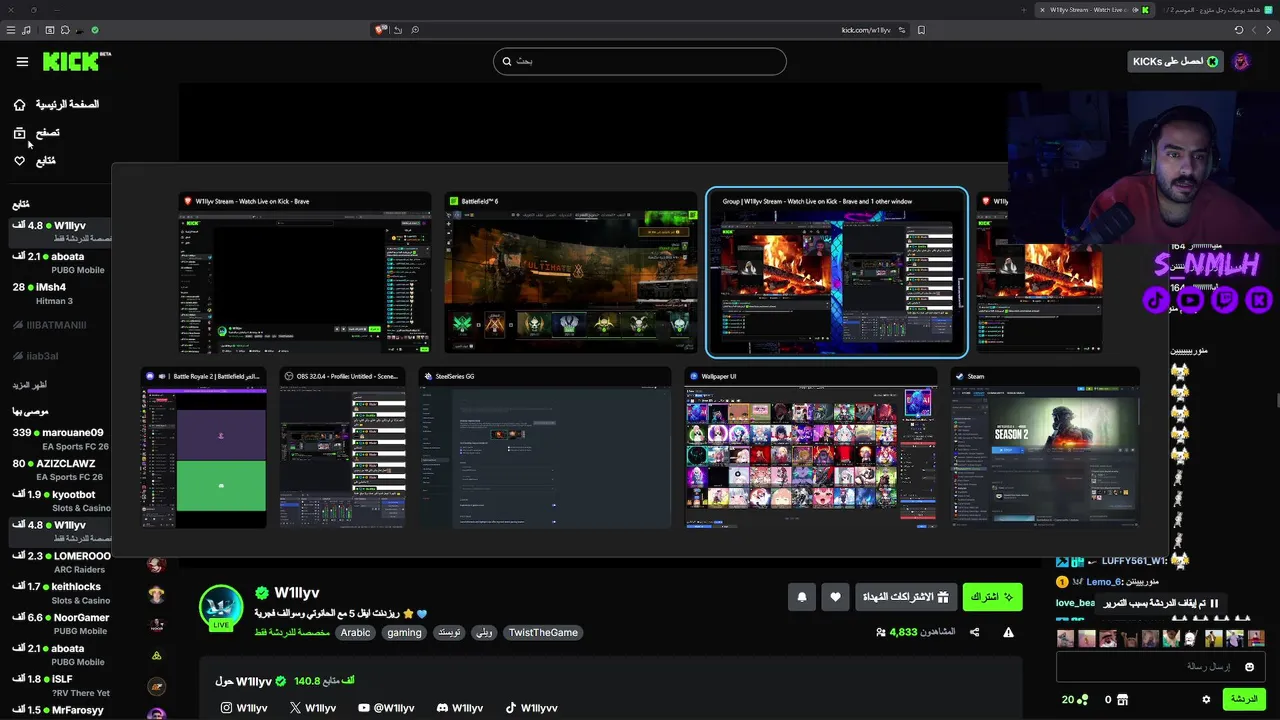1280x720 pixels.
Task: Focus the Kick search box
Action: tap(640, 61)
